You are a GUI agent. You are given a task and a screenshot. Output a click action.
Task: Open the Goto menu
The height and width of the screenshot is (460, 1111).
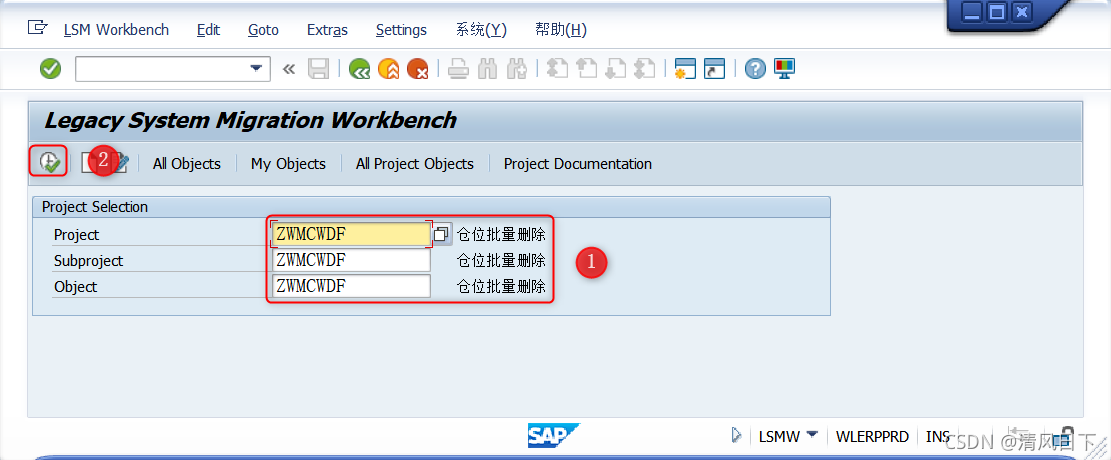[x=264, y=30]
